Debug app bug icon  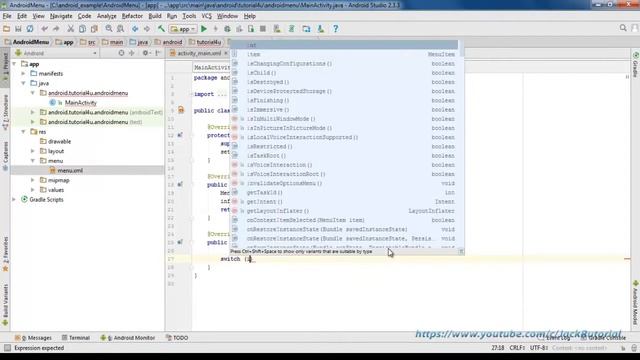pyautogui.click(x=227, y=29)
